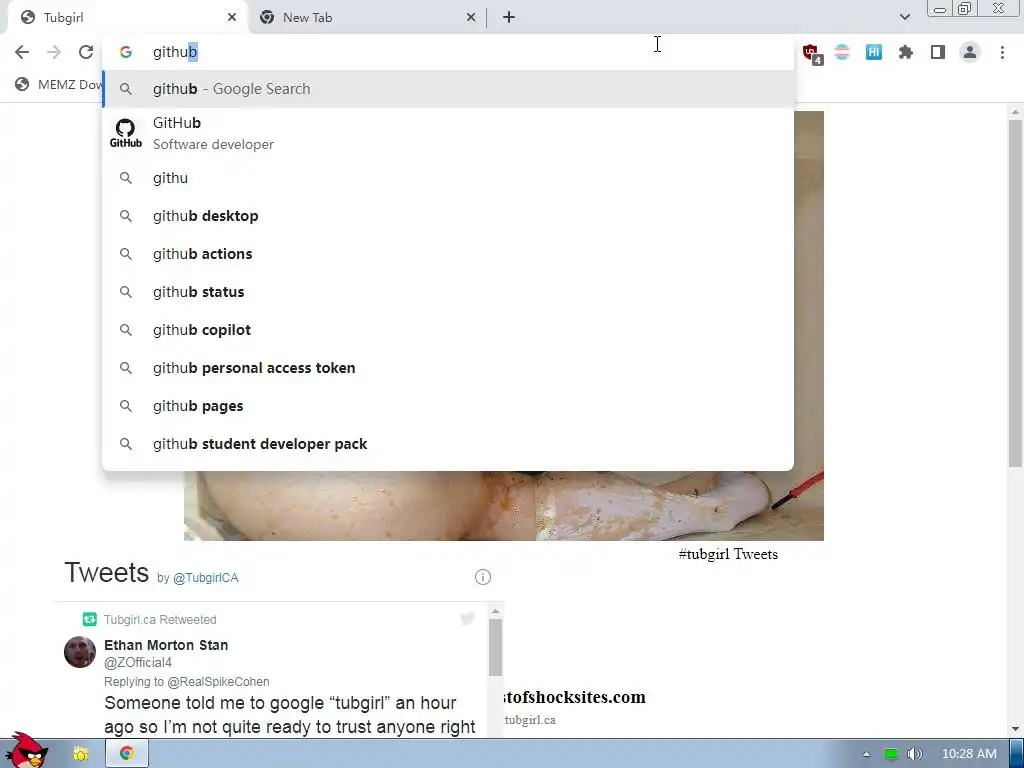Open the Angry Birds start button
The width and height of the screenshot is (1024, 768).
pyautogui.click(x=25, y=751)
